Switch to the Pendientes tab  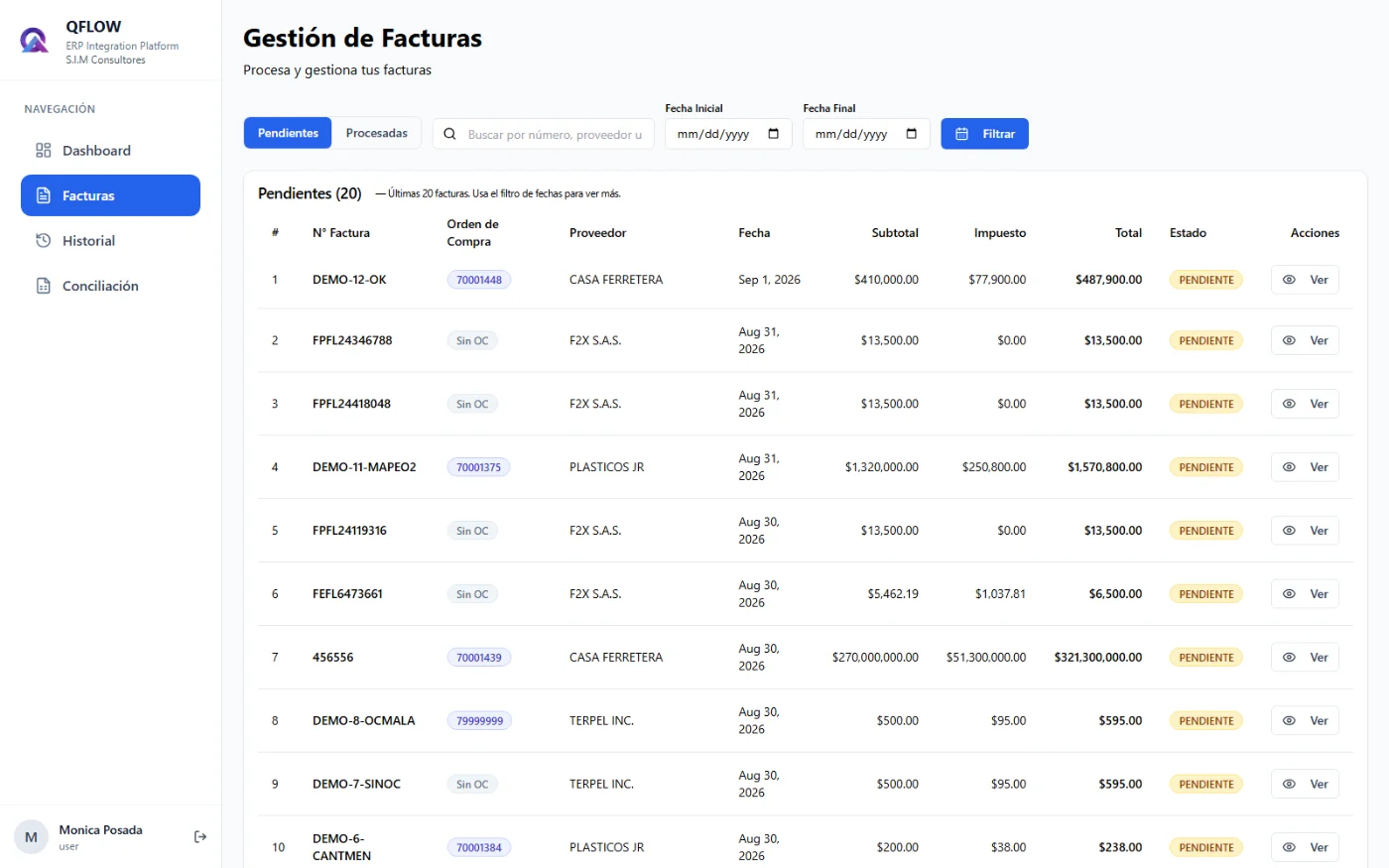(x=288, y=133)
